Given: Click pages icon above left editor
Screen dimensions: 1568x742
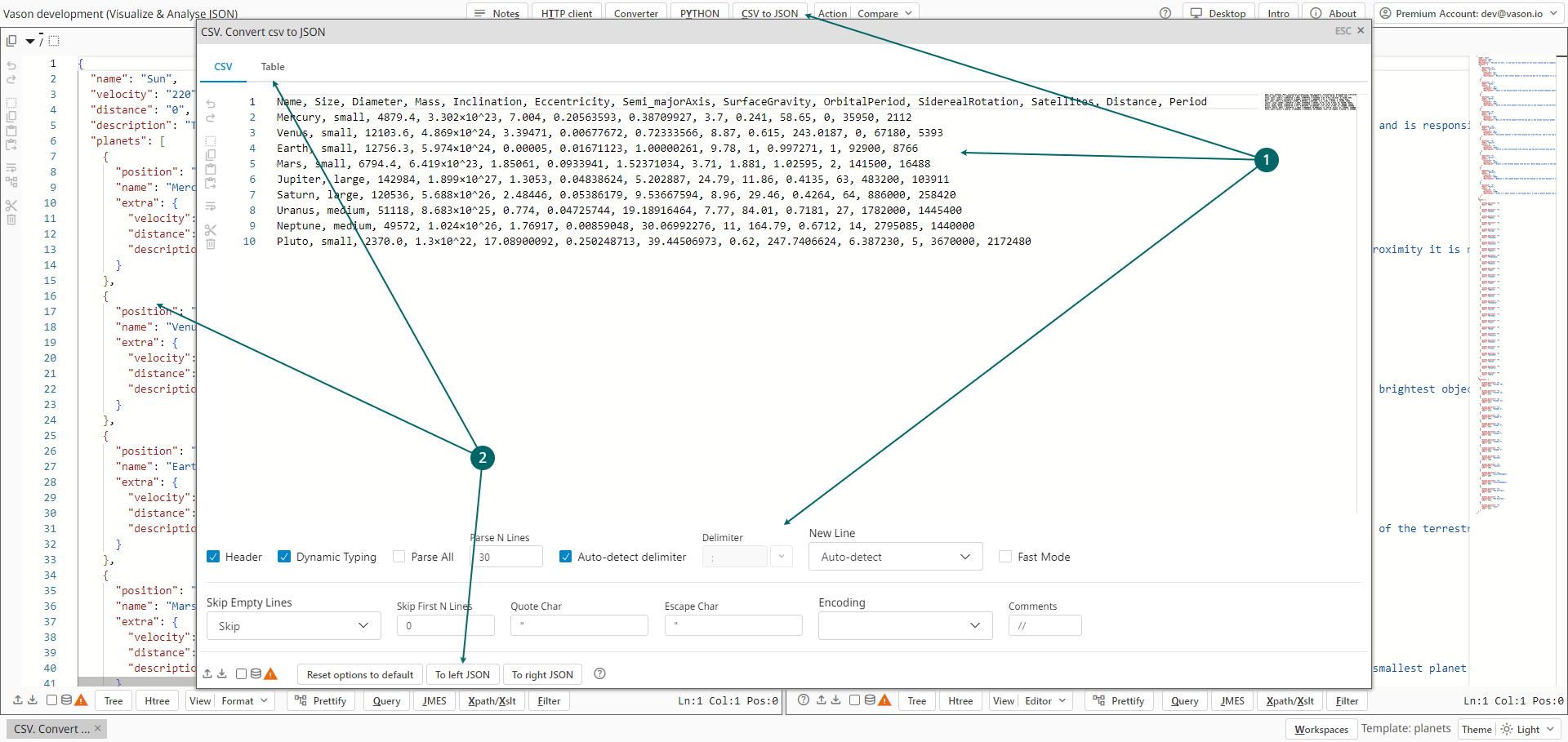Looking at the screenshot, I should (x=11, y=40).
